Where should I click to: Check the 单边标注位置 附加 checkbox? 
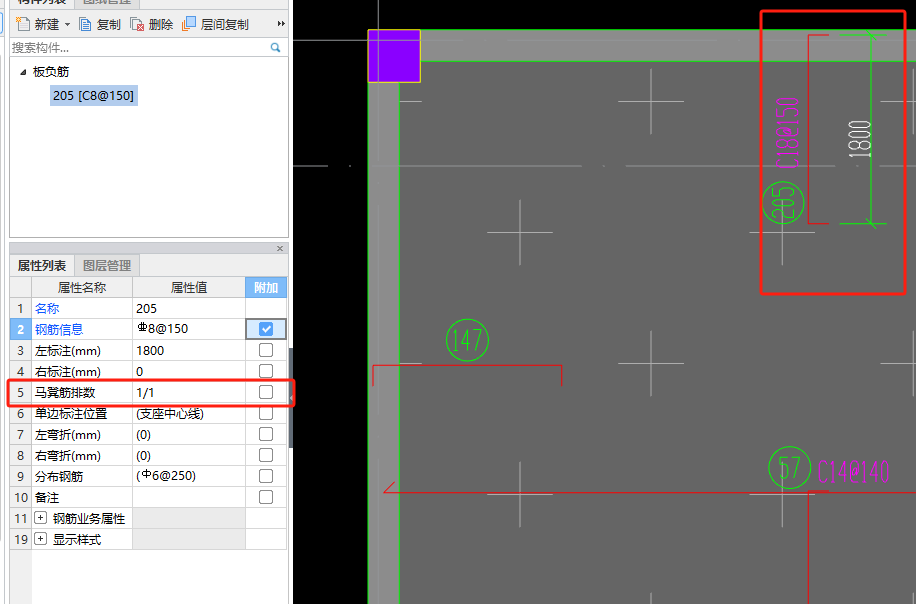[x=266, y=413]
